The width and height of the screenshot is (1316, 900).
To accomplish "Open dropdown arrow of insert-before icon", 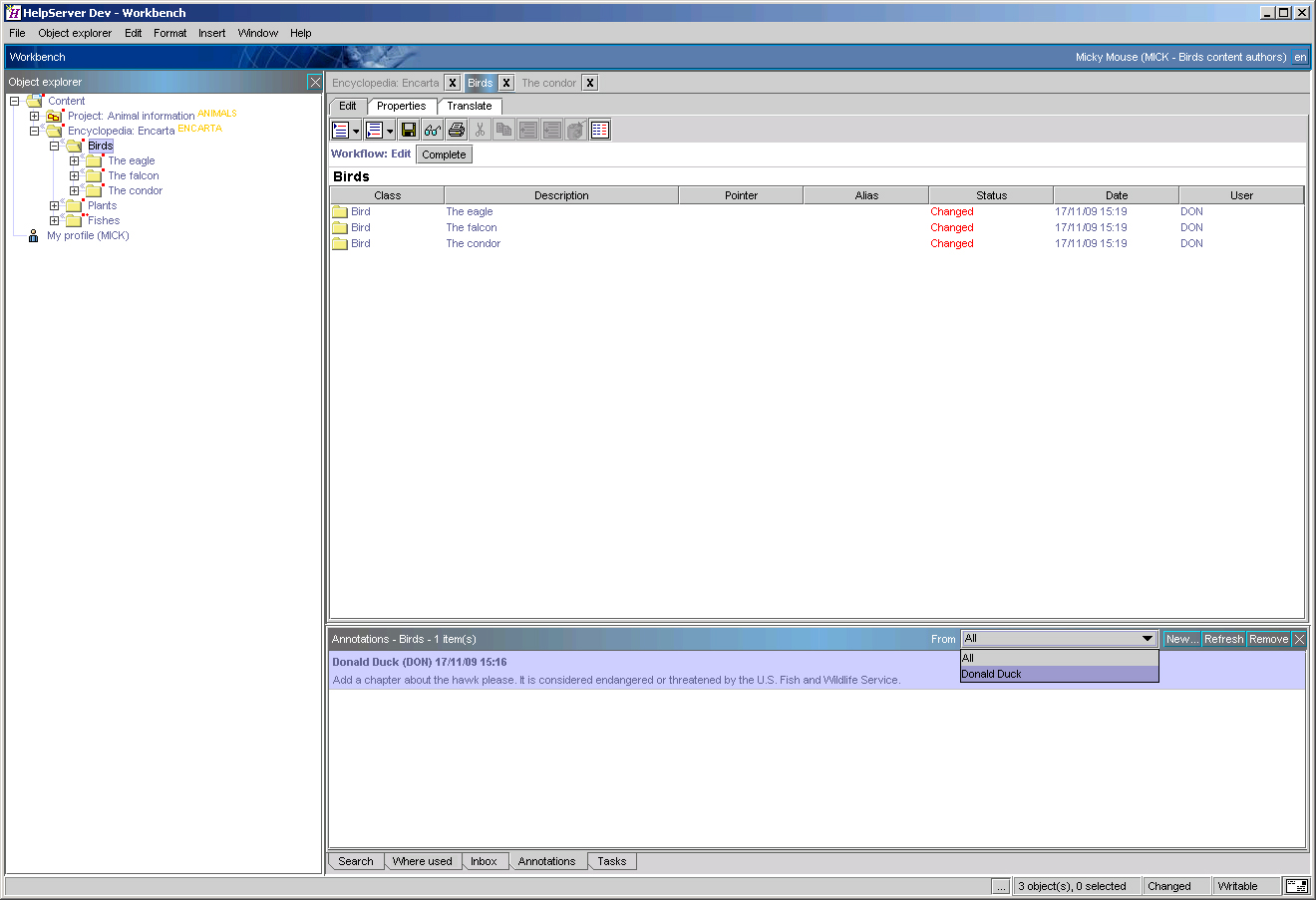I will point(356,131).
